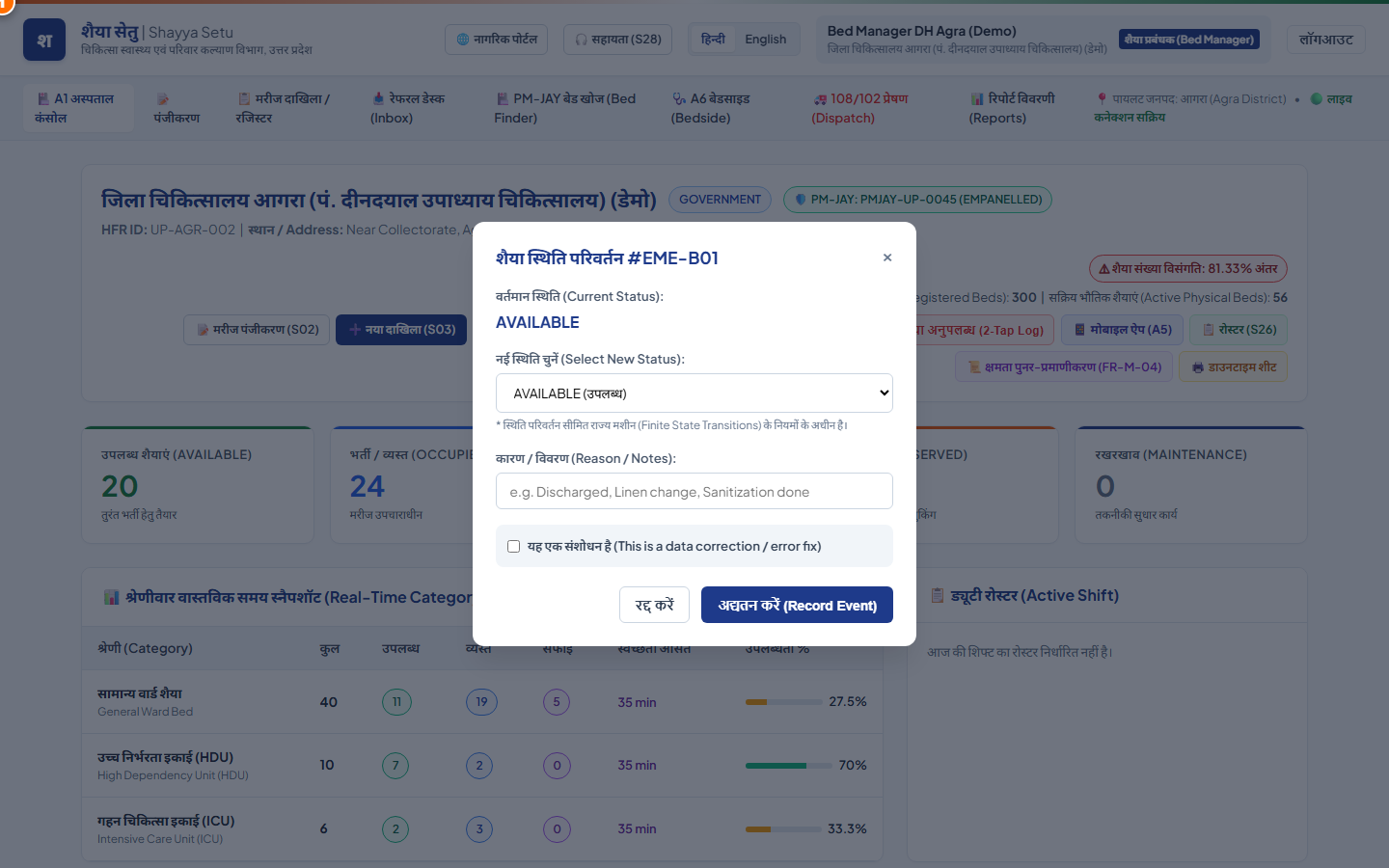
Task: Open the नागरिक पोर्टल citizen portal
Action: (497, 40)
